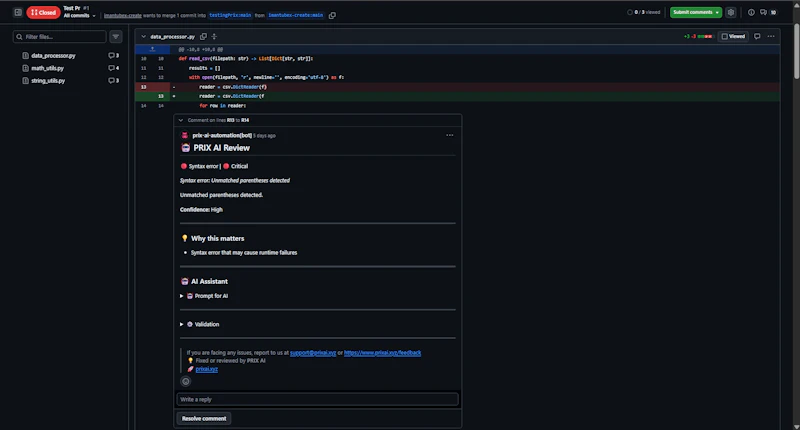Click the Resolve comment button
The height and width of the screenshot is (430, 800).
pyautogui.click(x=204, y=418)
